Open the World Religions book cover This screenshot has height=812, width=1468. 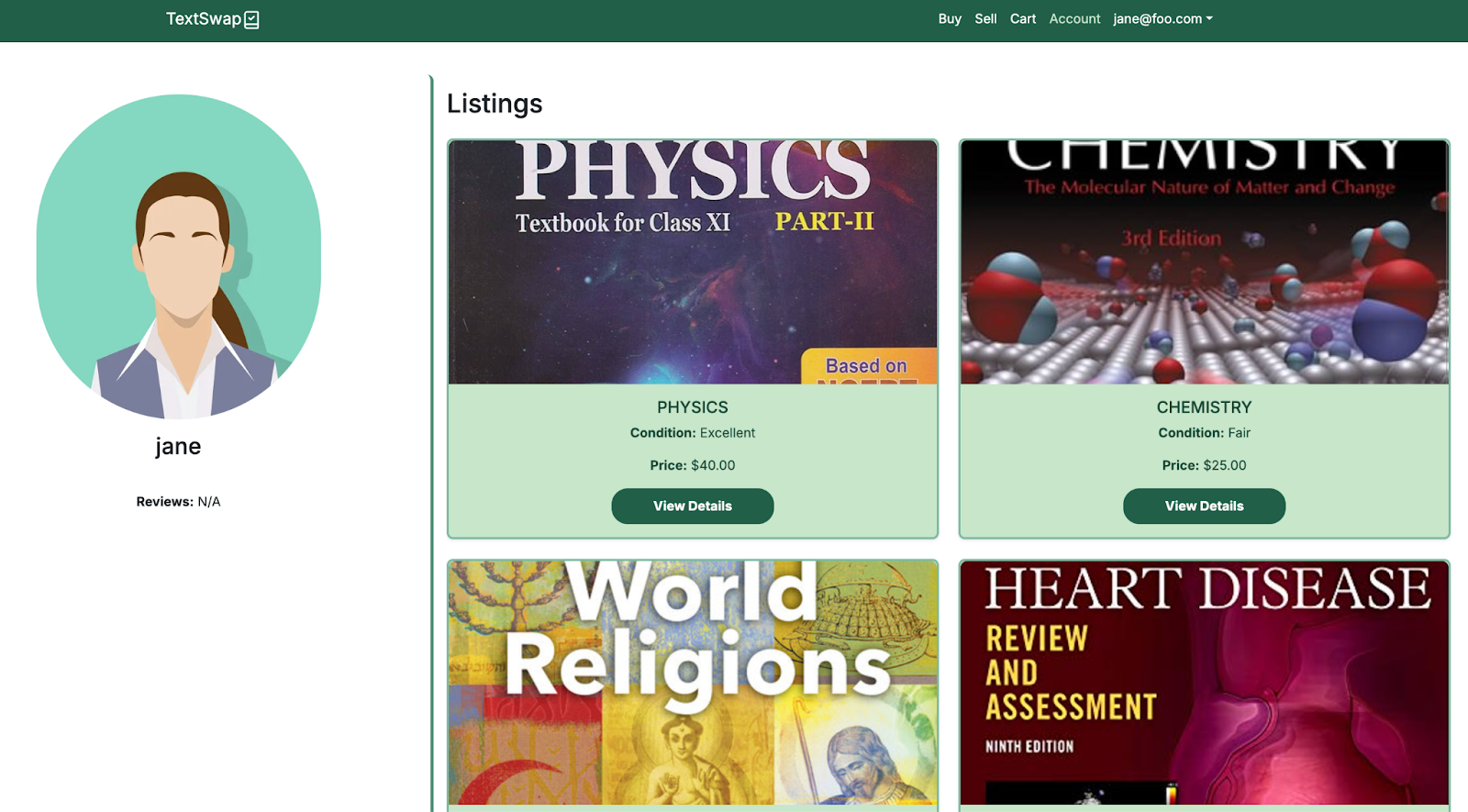click(x=693, y=683)
